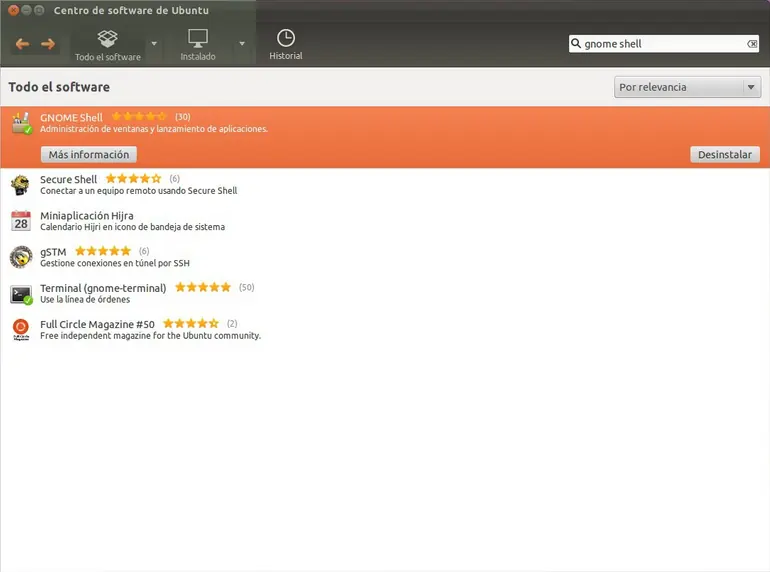Open the Instalado section
The width and height of the screenshot is (770, 572).
(x=197, y=45)
